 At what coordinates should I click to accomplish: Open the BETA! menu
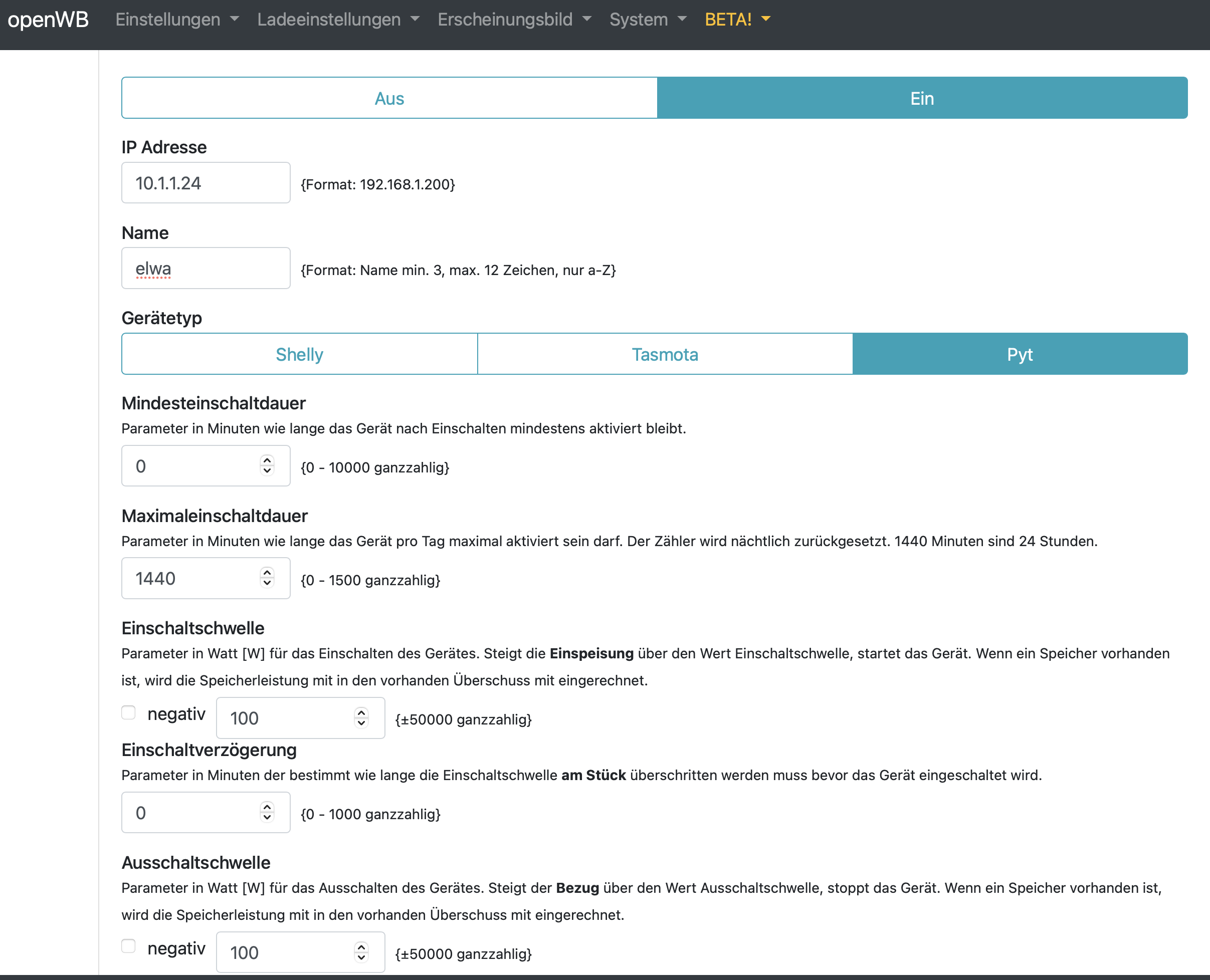737,20
